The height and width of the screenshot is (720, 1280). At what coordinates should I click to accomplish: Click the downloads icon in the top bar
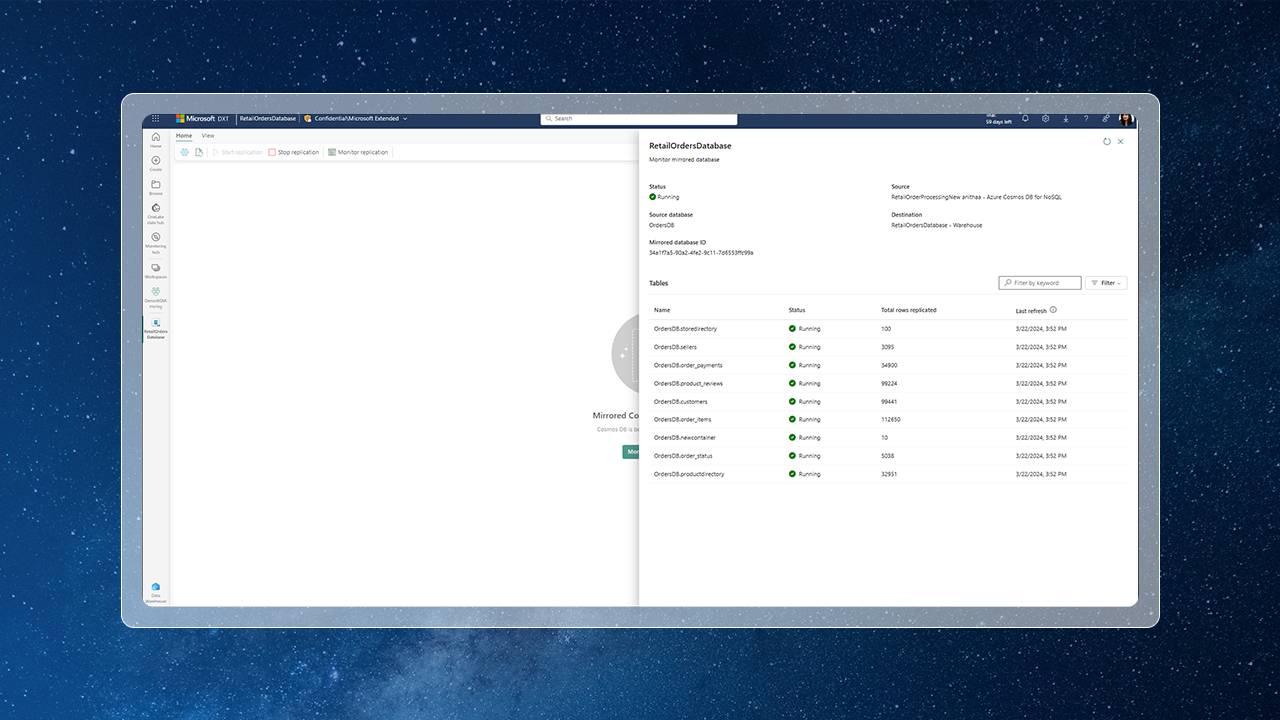pyautogui.click(x=1066, y=118)
